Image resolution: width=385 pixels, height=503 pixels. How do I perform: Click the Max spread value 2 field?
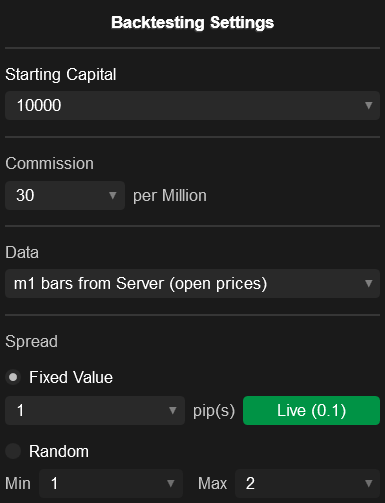[307, 483]
